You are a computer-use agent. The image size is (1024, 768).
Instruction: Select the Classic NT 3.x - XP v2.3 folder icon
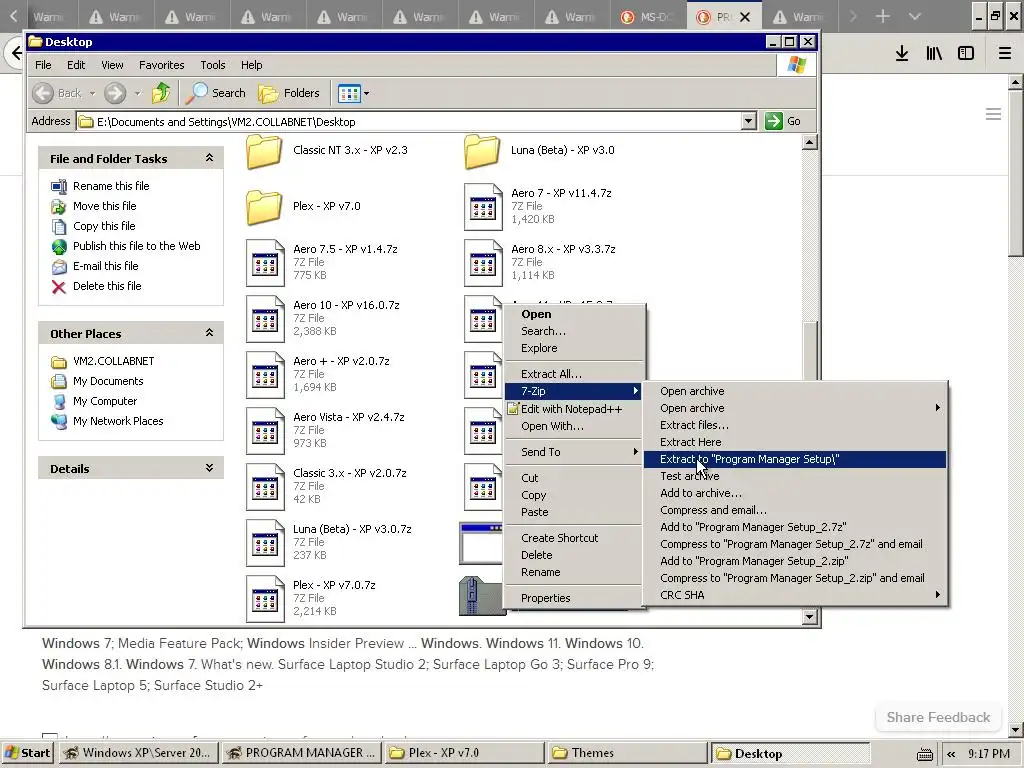click(x=264, y=152)
